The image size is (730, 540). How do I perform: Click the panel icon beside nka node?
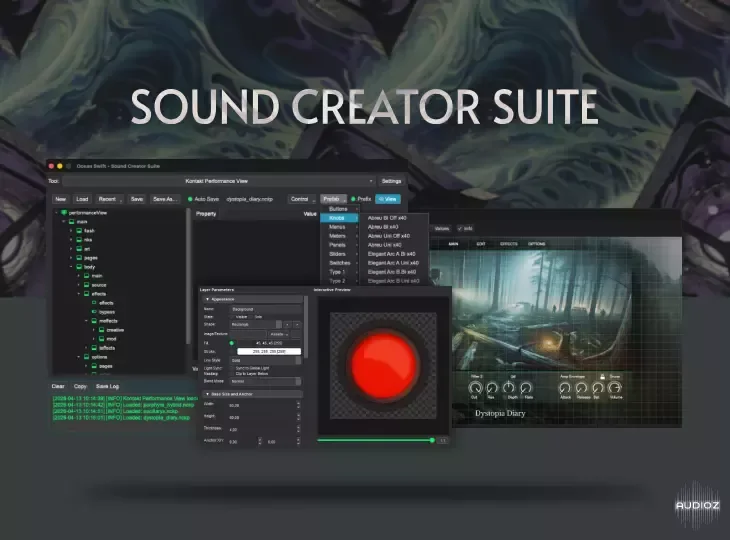[79, 240]
